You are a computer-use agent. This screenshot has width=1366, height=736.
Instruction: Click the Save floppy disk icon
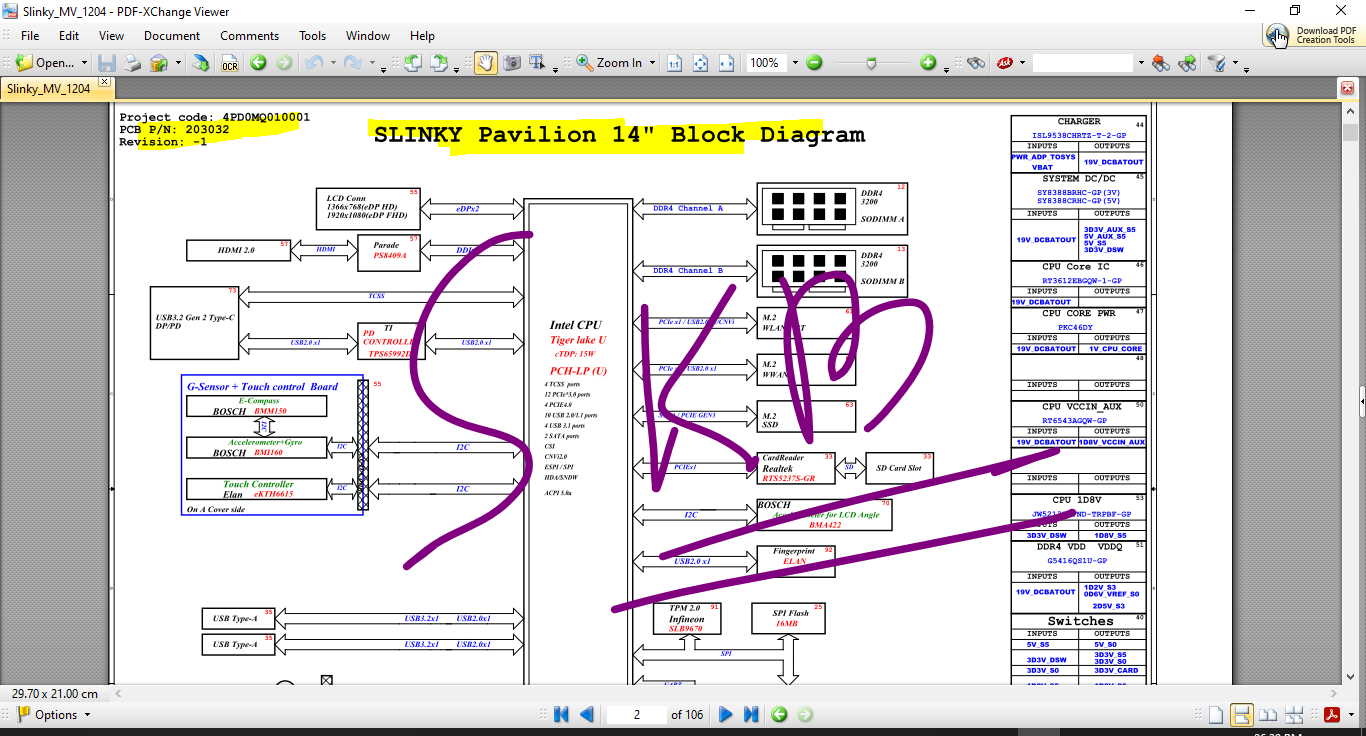click(107, 63)
